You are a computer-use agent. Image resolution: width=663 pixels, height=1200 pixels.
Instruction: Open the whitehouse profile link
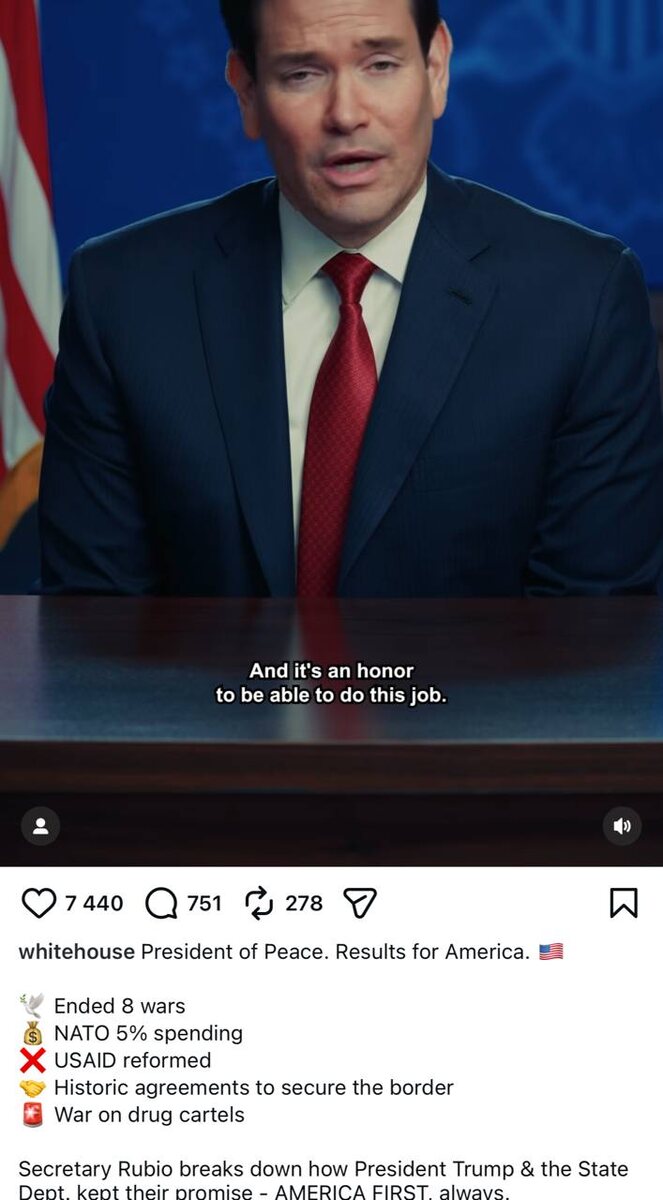[x=76, y=952]
